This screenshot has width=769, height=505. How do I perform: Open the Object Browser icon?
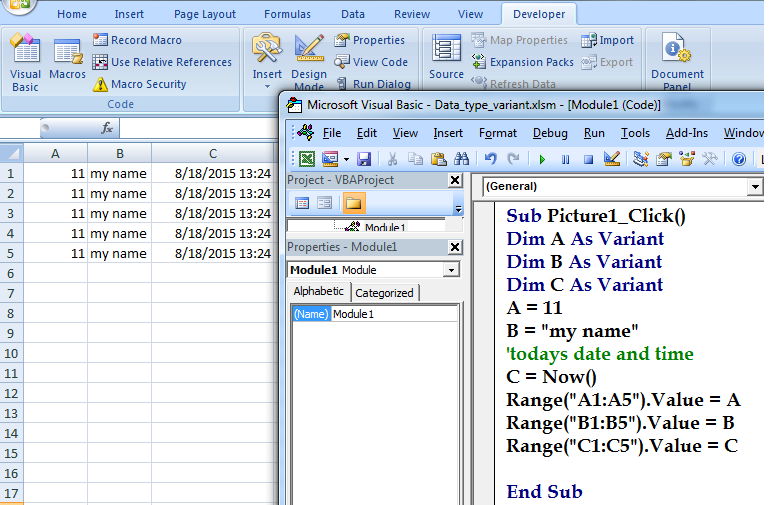click(x=687, y=159)
